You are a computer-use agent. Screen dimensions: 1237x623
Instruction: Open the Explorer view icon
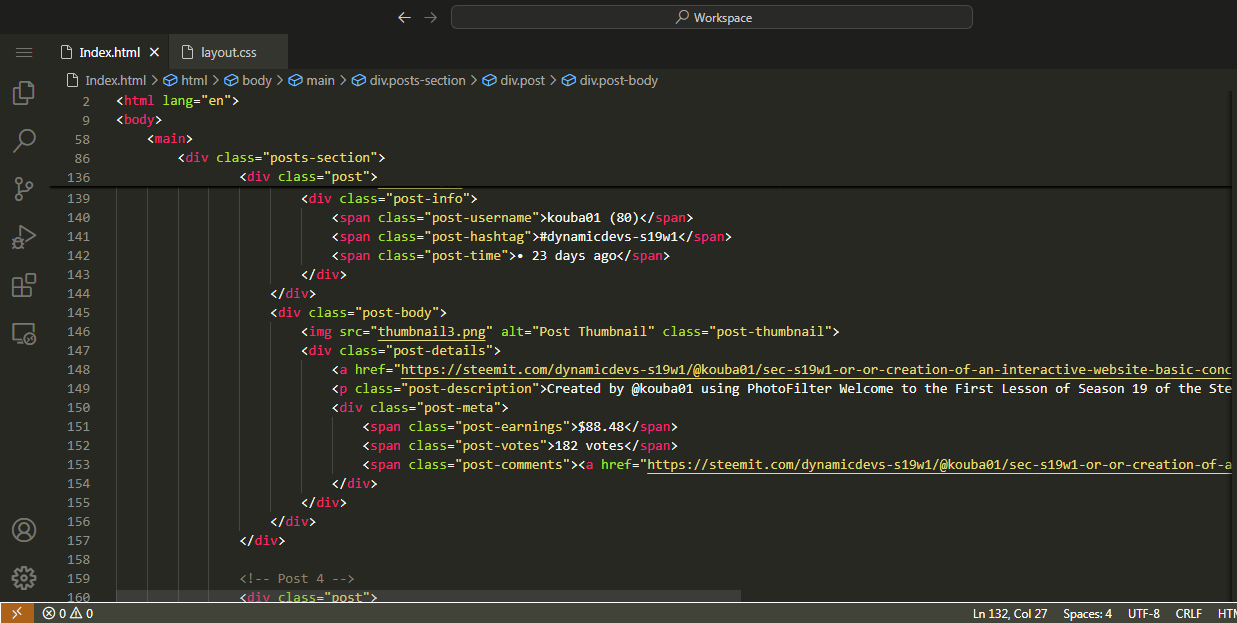pos(24,93)
